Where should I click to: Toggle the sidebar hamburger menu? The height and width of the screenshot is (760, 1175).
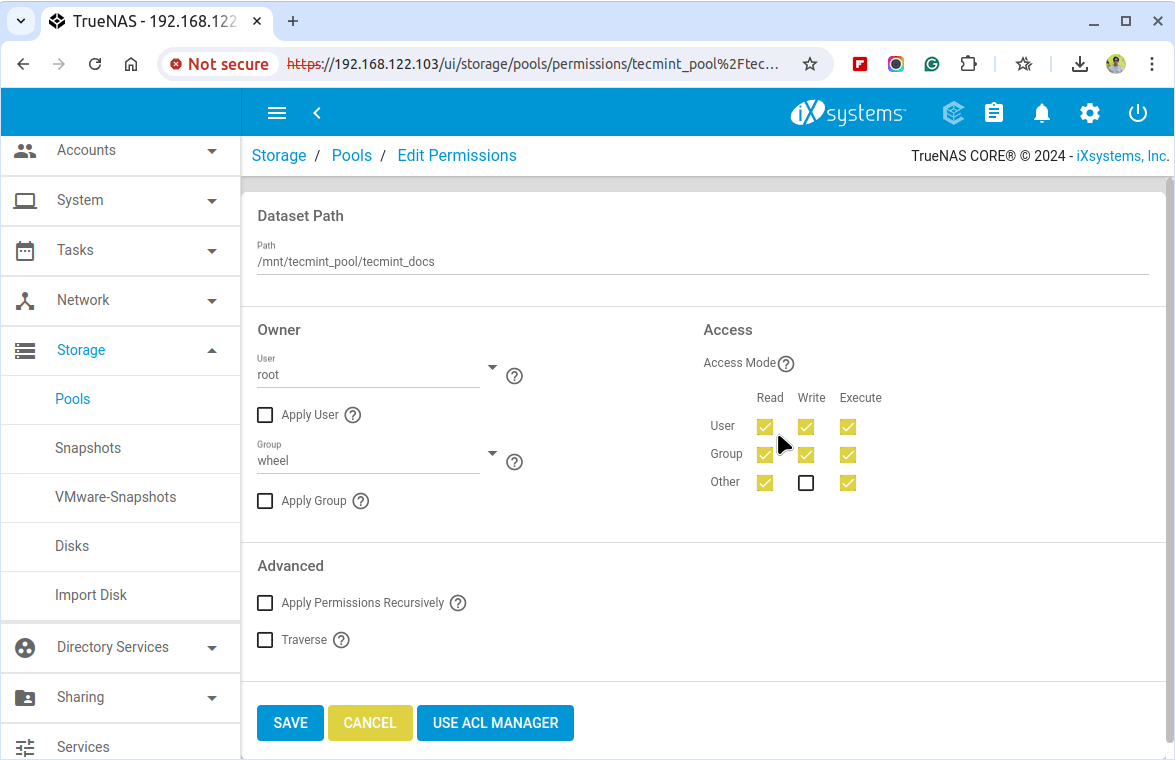tap(277, 113)
